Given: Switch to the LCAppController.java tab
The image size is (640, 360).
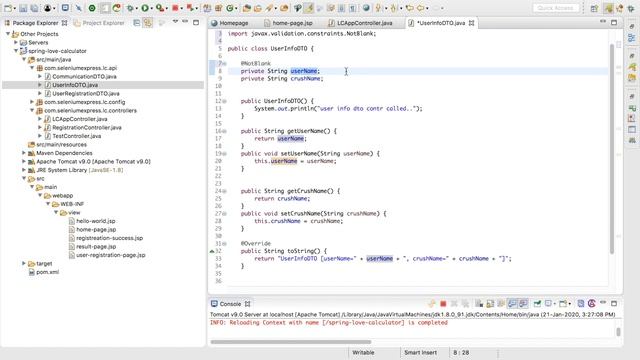Looking at the screenshot, I should (360, 23).
